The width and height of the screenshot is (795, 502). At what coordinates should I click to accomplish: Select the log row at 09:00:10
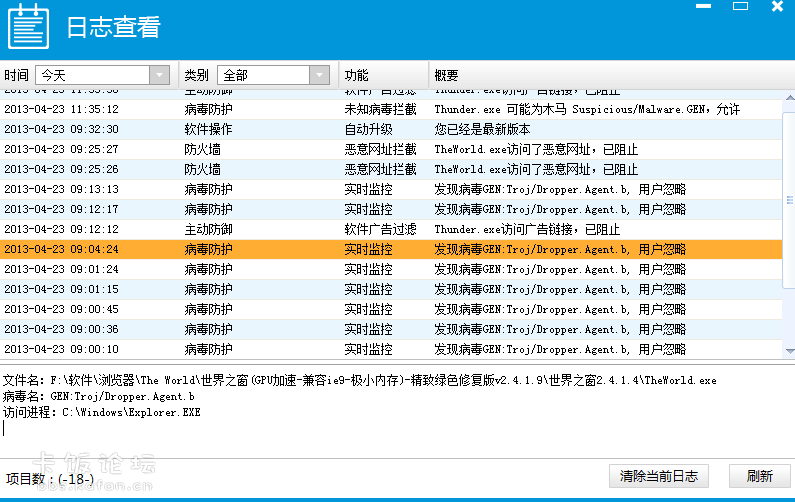point(391,349)
